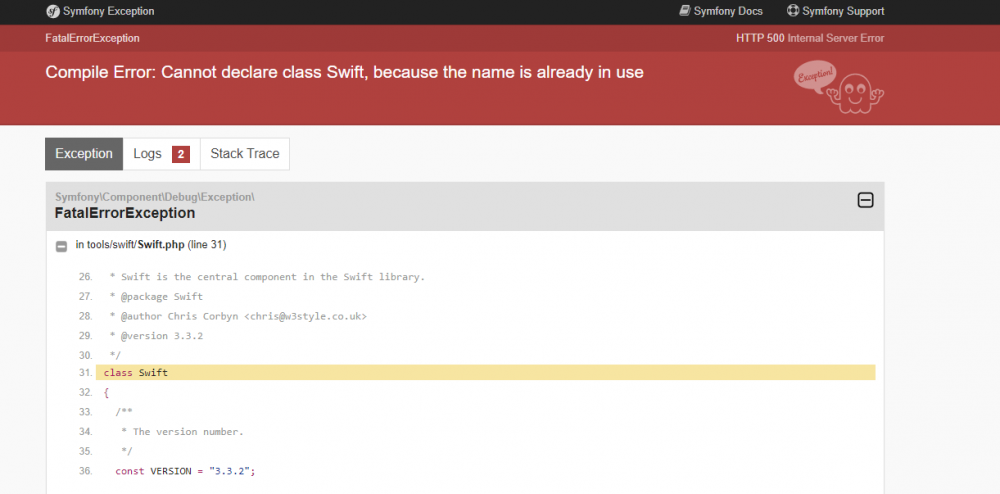Screen dimensions: 1000x494
Task: Switch to the Exception tab
Action: pyautogui.click(x=84, y=154)
